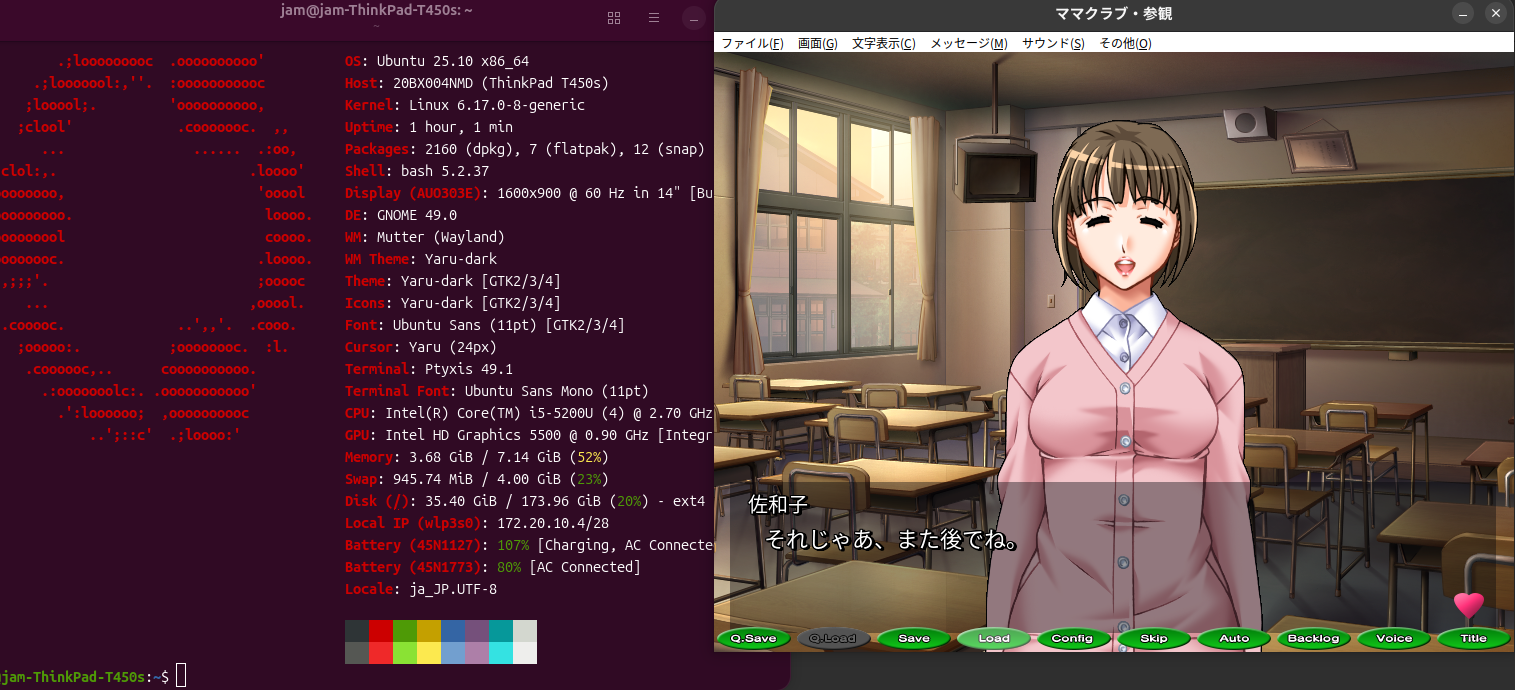
Task: Open the メッセージ(M) menu
Action: pyautogui.click(x=968, y=43)
